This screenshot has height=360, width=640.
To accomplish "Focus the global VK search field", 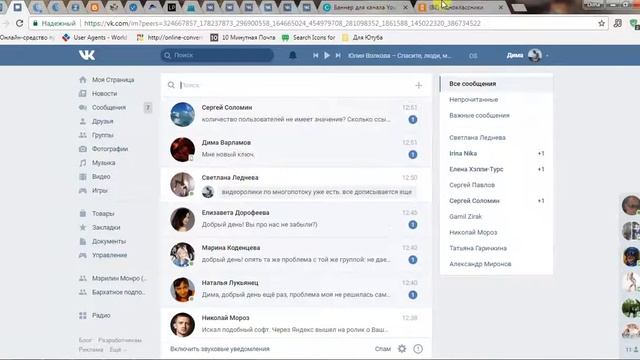I will 217,55.
